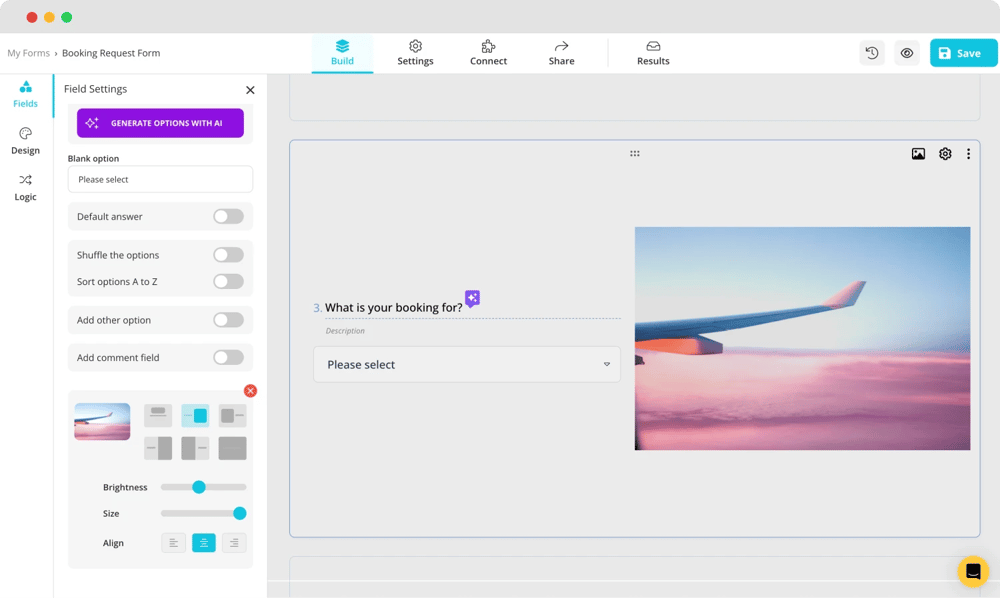
Task: Turn on Shuffle the options
Action: click(x=227, y=254)
